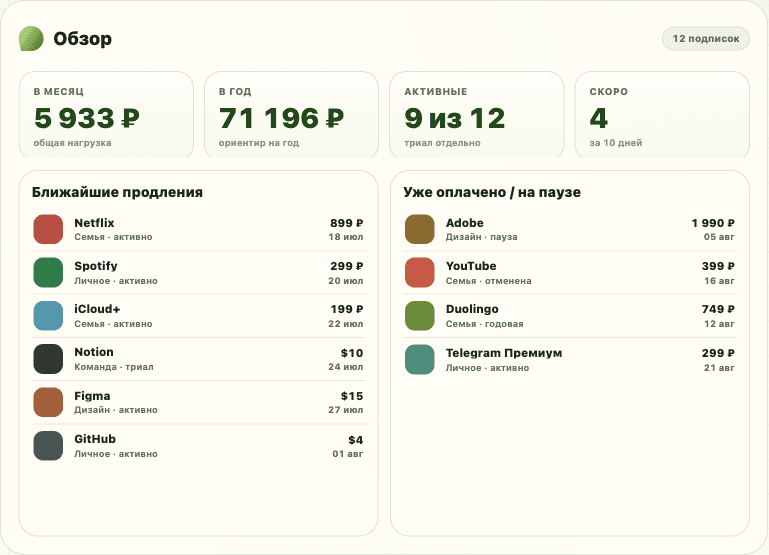The image size is (769, 555).
Task: Click the 05 авг Adobe date
Action: (719, 237)
